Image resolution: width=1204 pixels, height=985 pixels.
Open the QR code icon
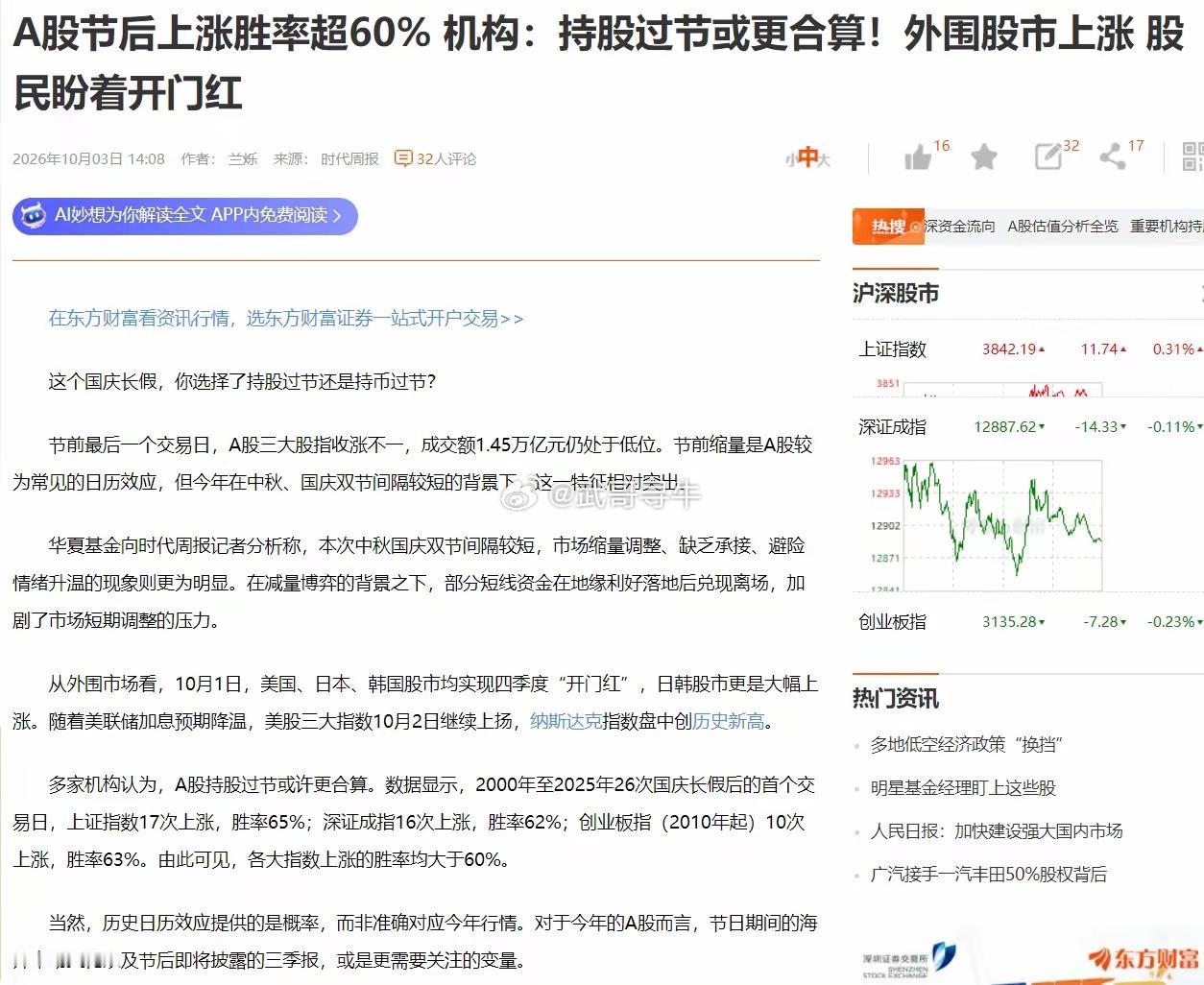click(x=1192, y=156)
